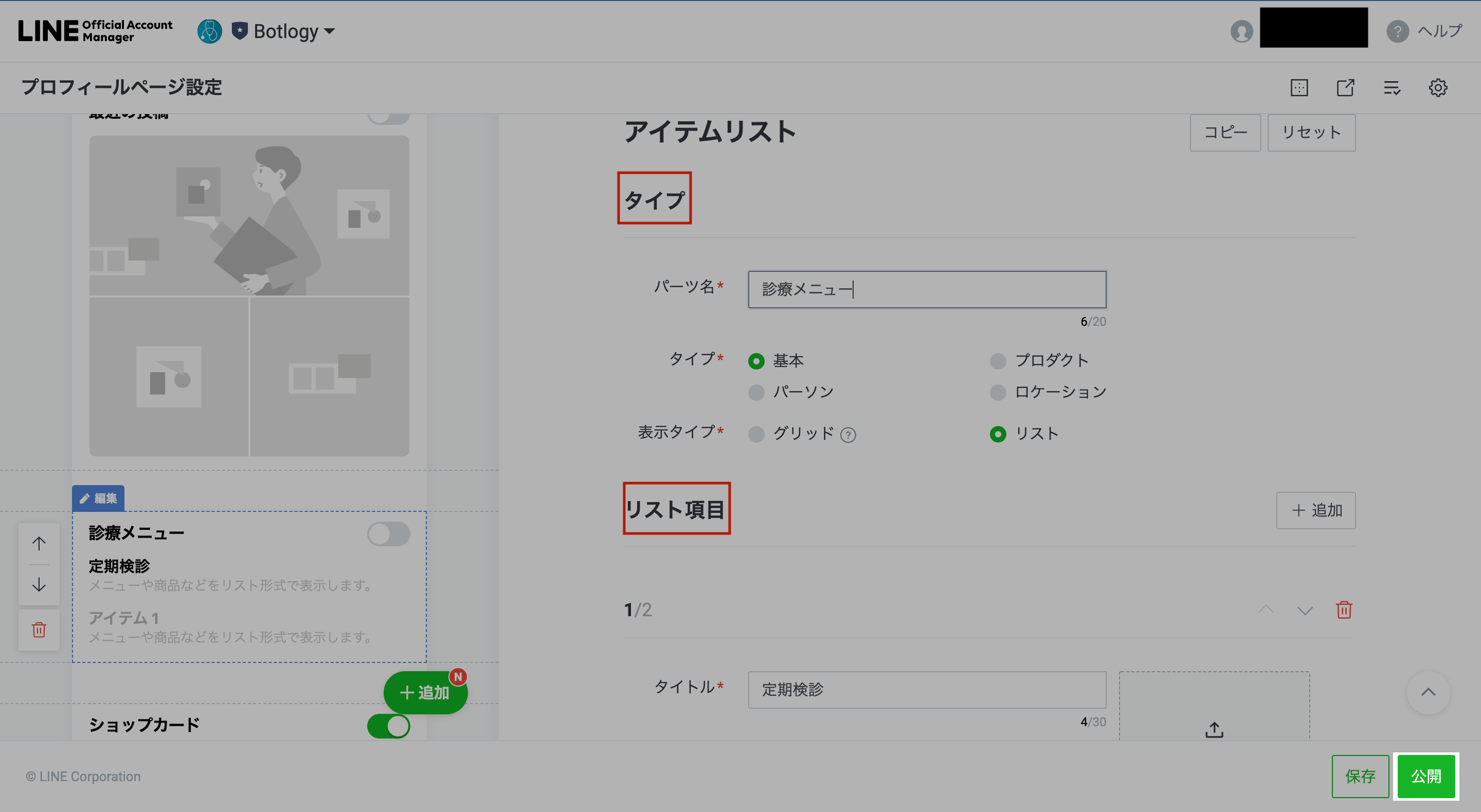1481x812 pixels.
Task: Open the preview in new window icon
Action: (x=1345, y=88)
